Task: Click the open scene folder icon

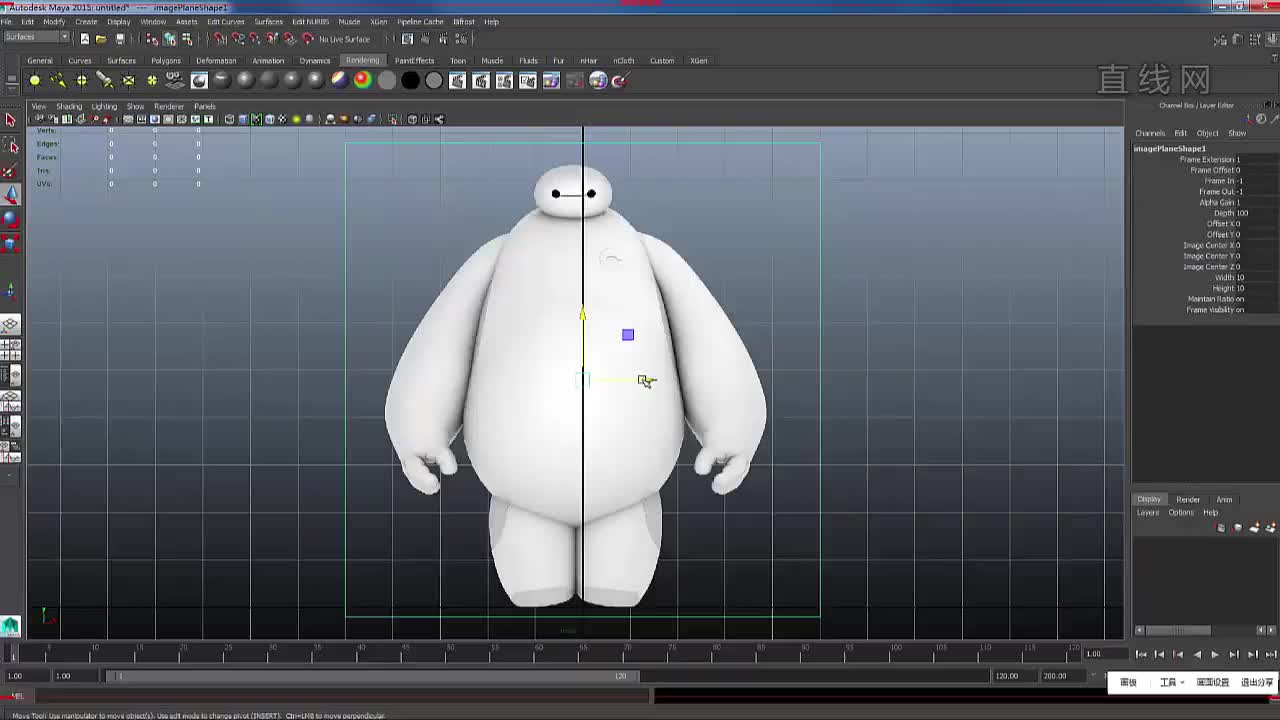Action: 101,39
